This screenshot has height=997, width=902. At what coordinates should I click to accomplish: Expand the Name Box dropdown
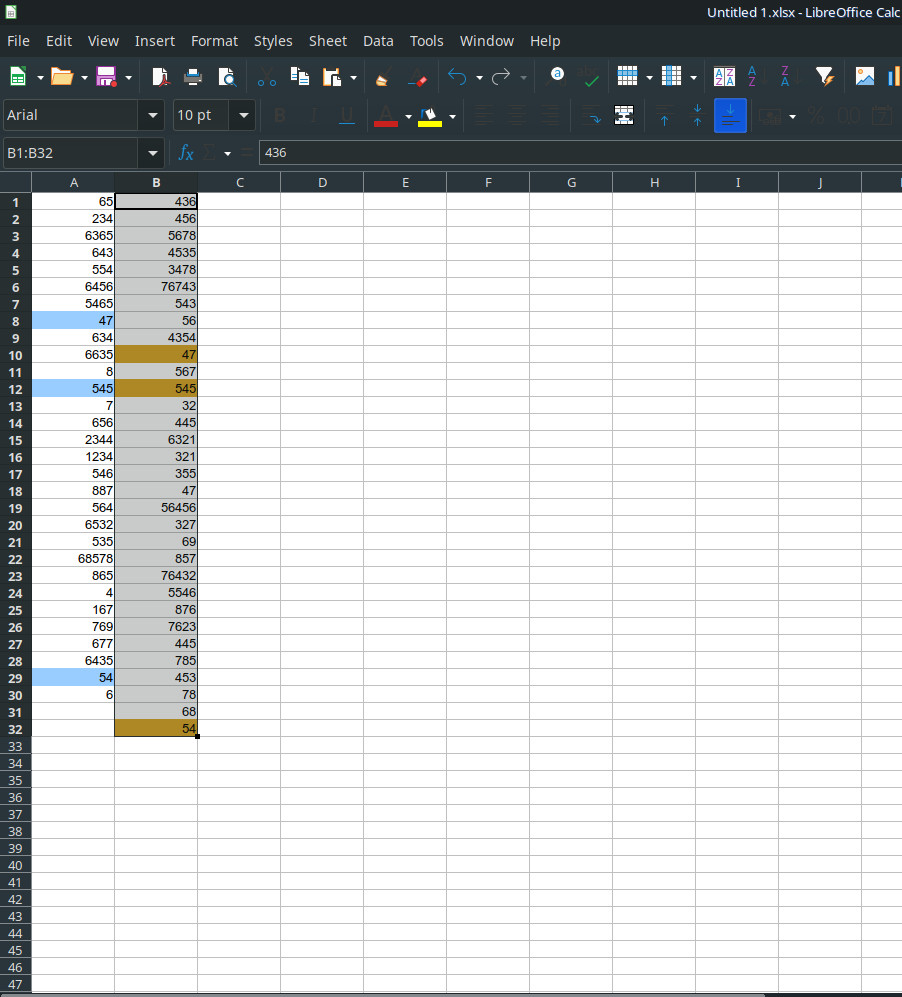[x=152, y=153]
